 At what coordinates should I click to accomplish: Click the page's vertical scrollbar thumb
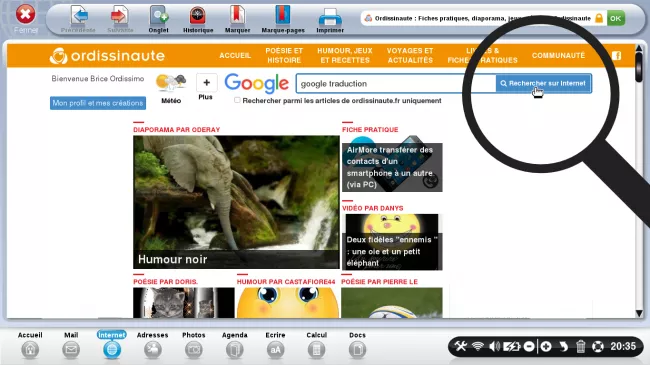click(x=639, y=66)
